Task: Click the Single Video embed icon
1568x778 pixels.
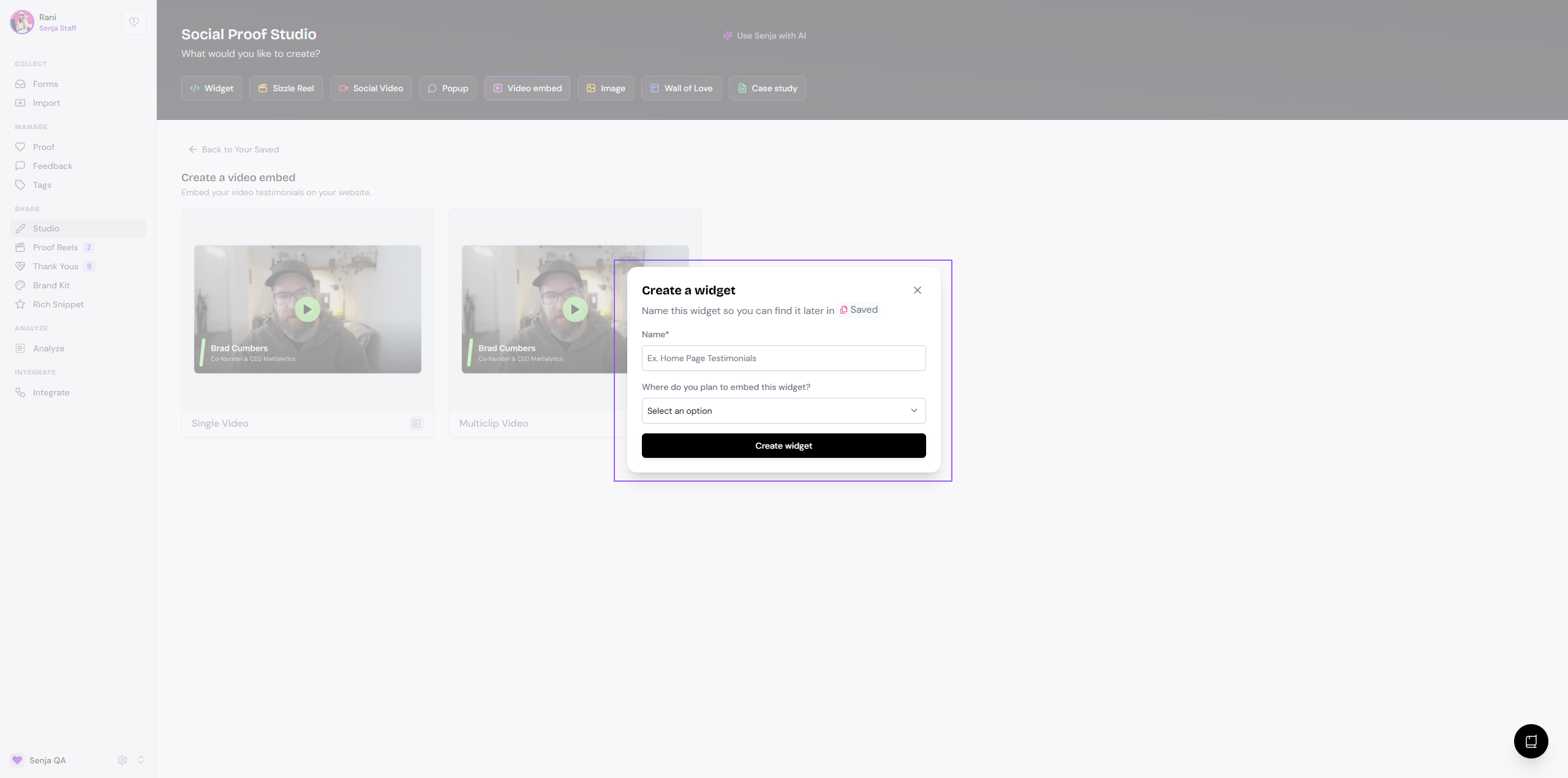Action: tap(417, 424)
